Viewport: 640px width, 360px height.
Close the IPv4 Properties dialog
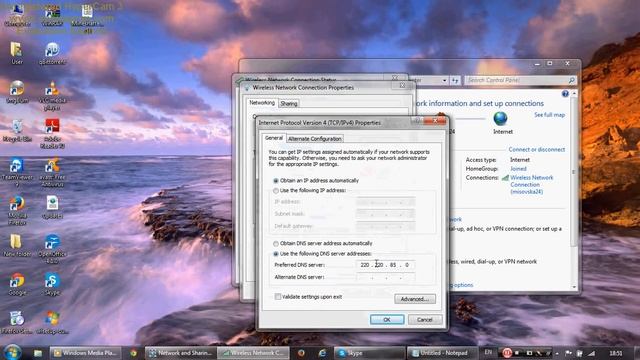point(436,121)
